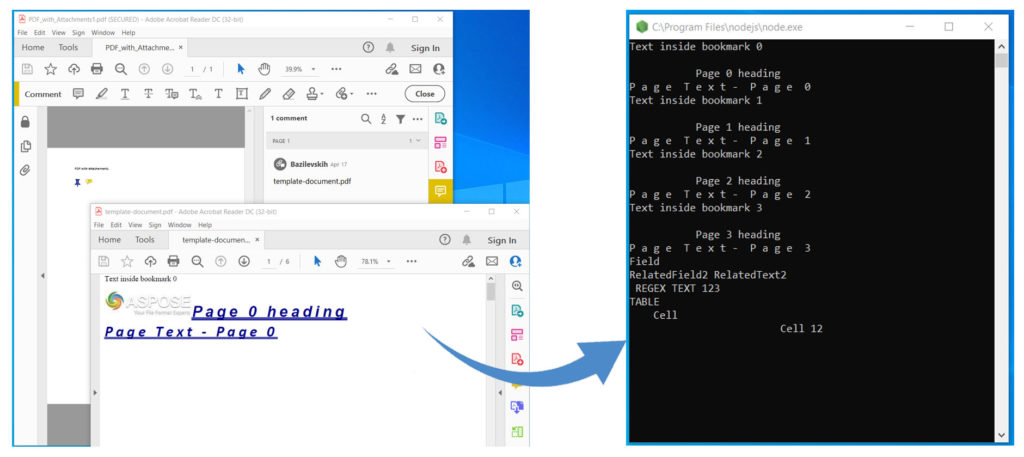
Task: Search comments in the comment pane
Action: click(x=366, y=119)
